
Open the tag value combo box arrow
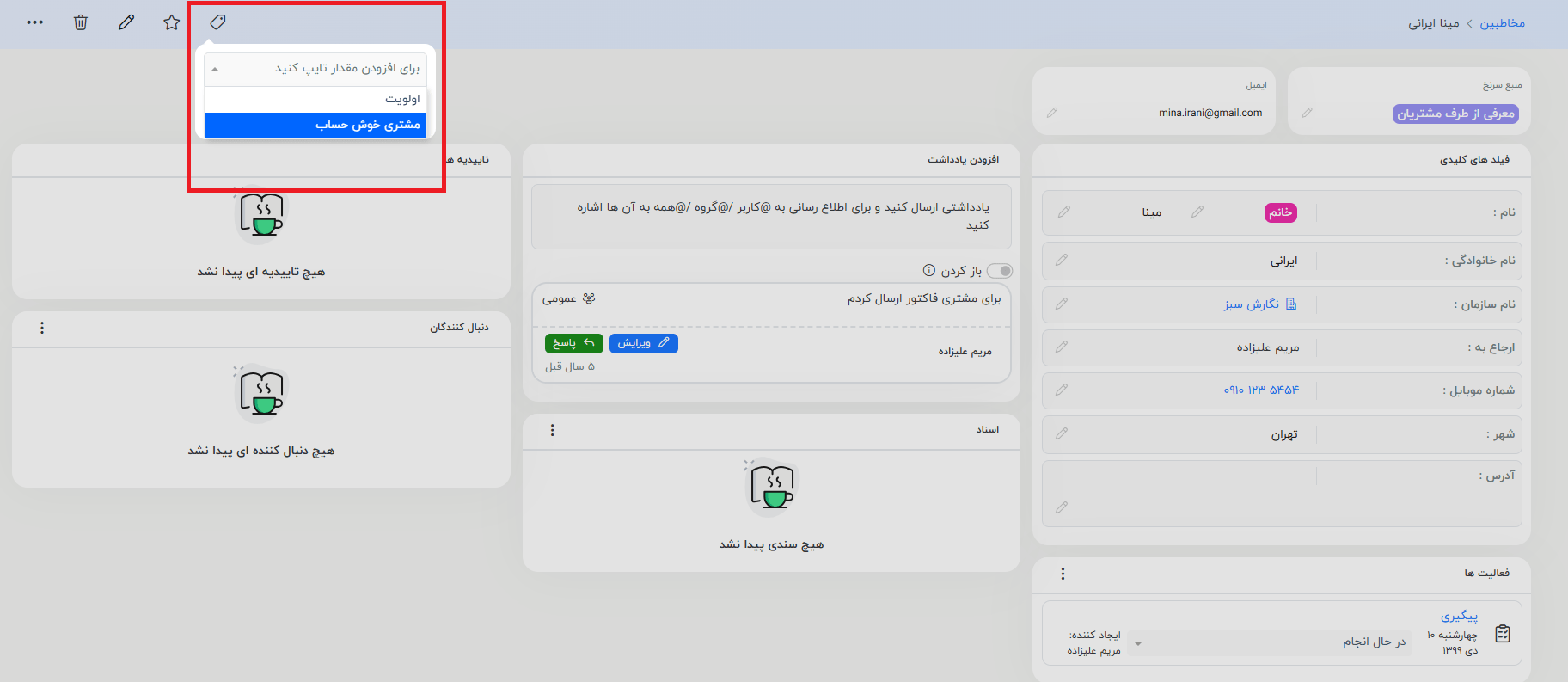[x=215, y=69]
